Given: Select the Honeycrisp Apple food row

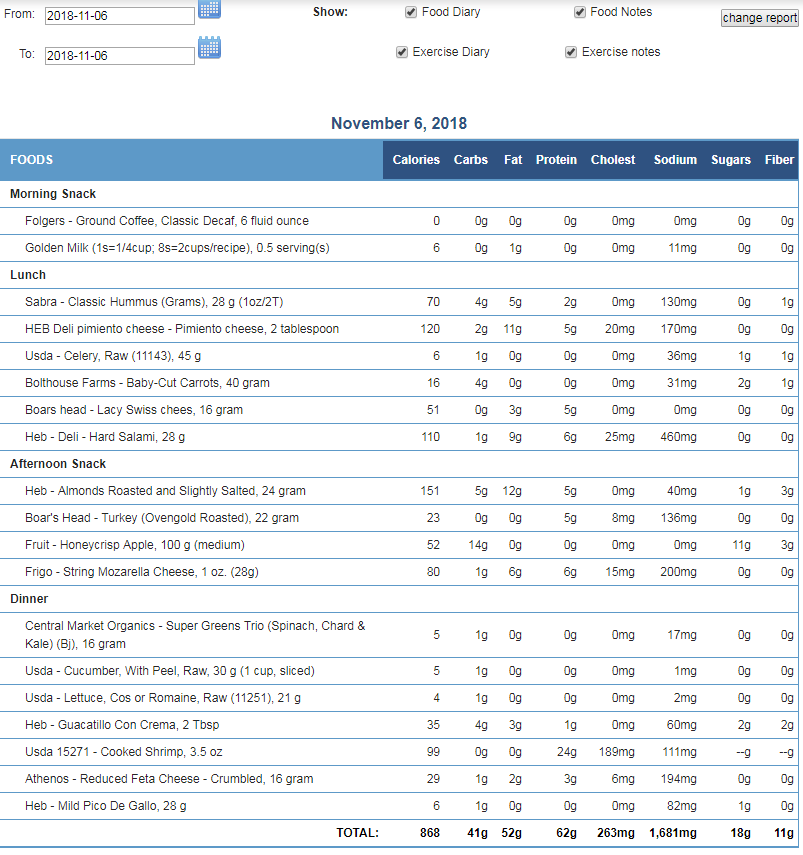Looking at the screenshot, I should pyautogui.click(x=399, y=545).
